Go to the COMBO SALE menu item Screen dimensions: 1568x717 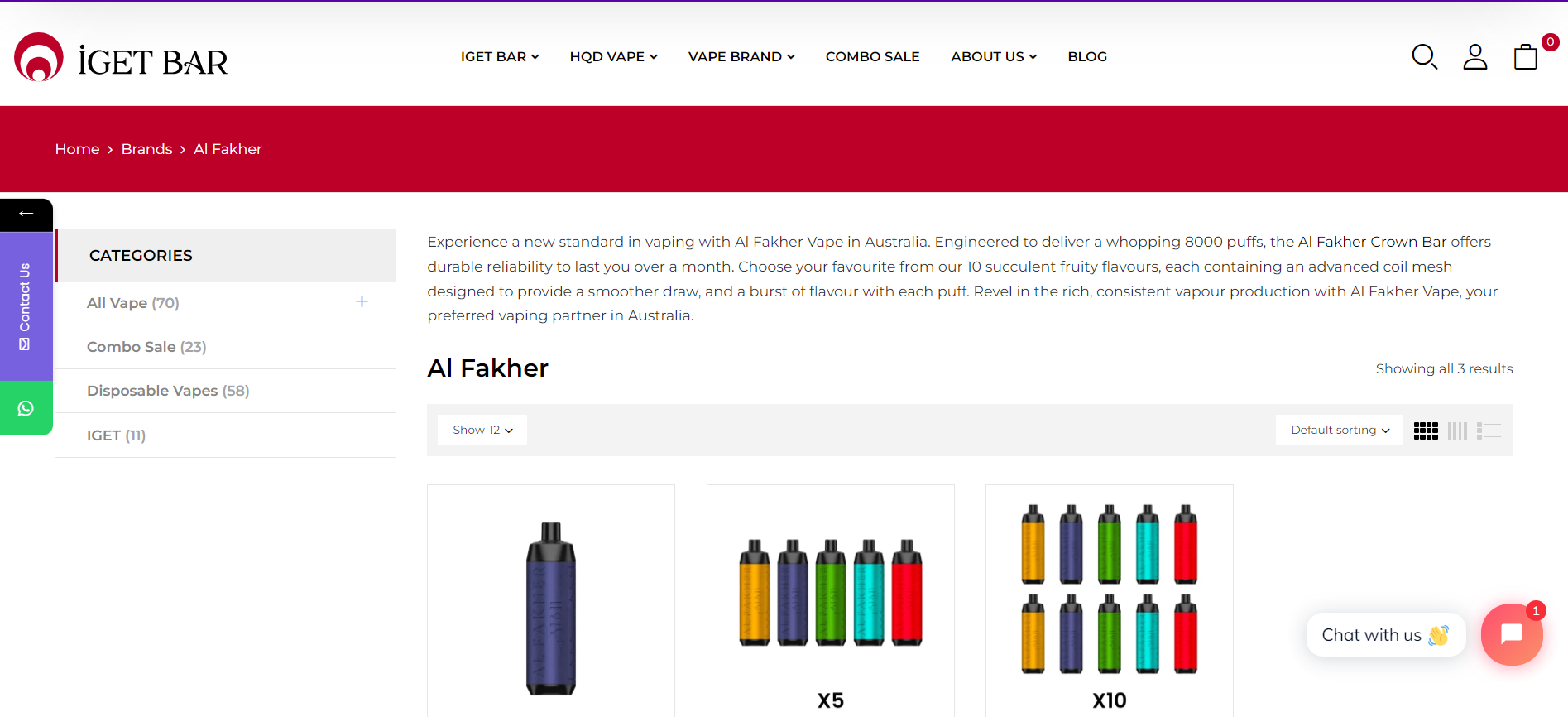tap(872, 57)
